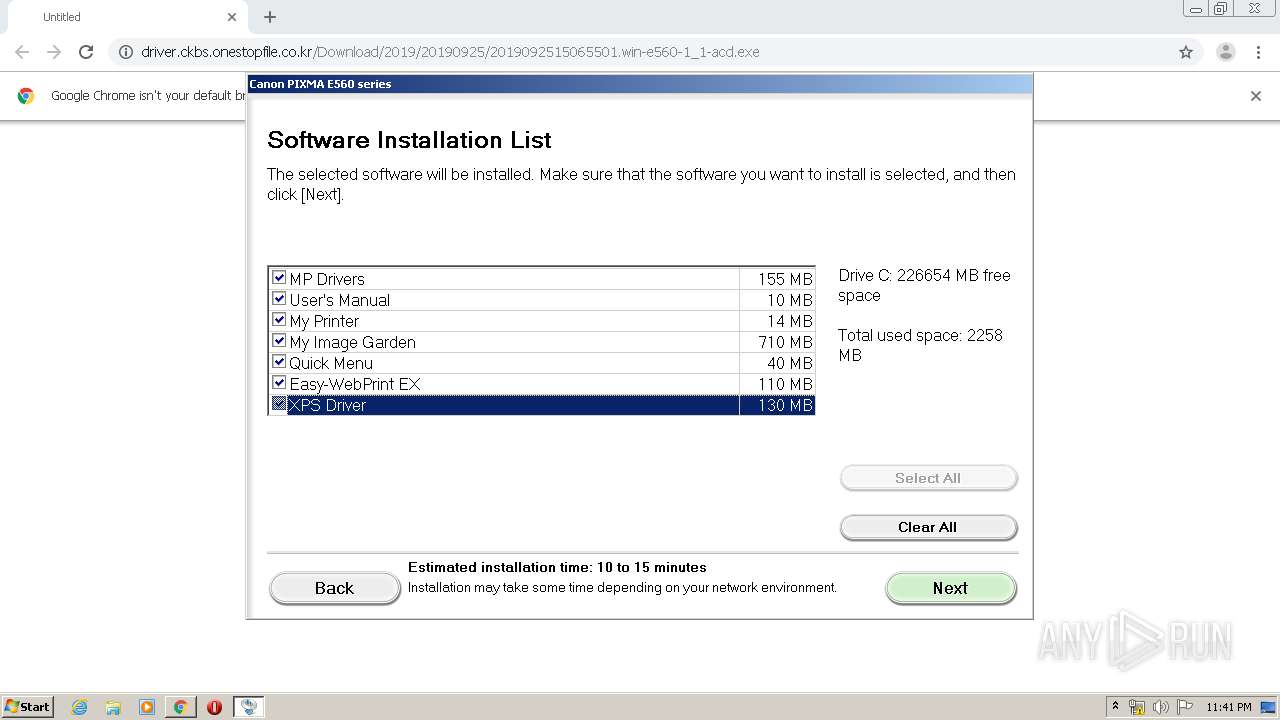Viewport: 1280px width, 720px height.
Task: Show hidden system tray icons
Action: pos(1115,707)
